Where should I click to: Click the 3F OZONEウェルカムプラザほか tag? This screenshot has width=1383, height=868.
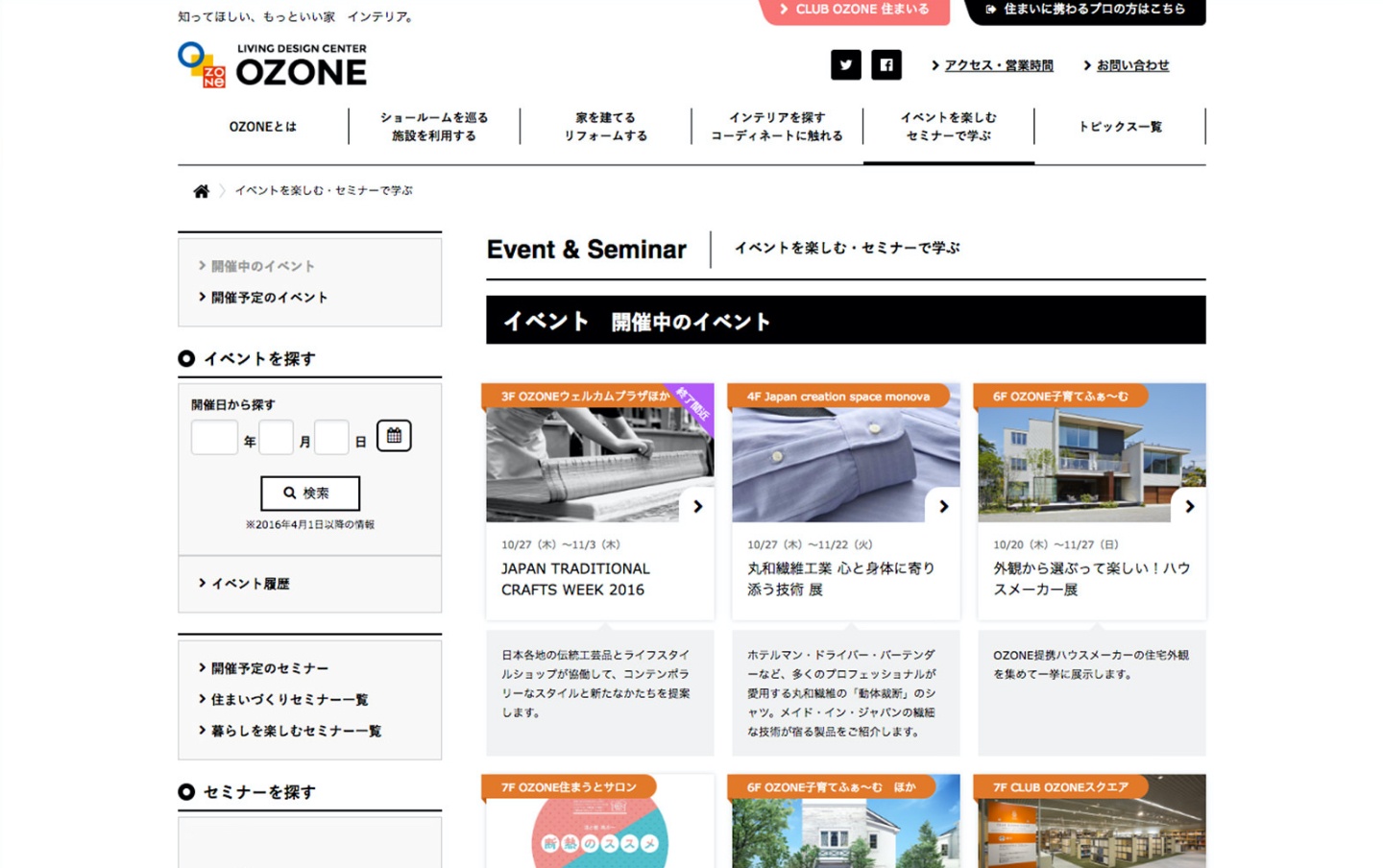(585, 397)
